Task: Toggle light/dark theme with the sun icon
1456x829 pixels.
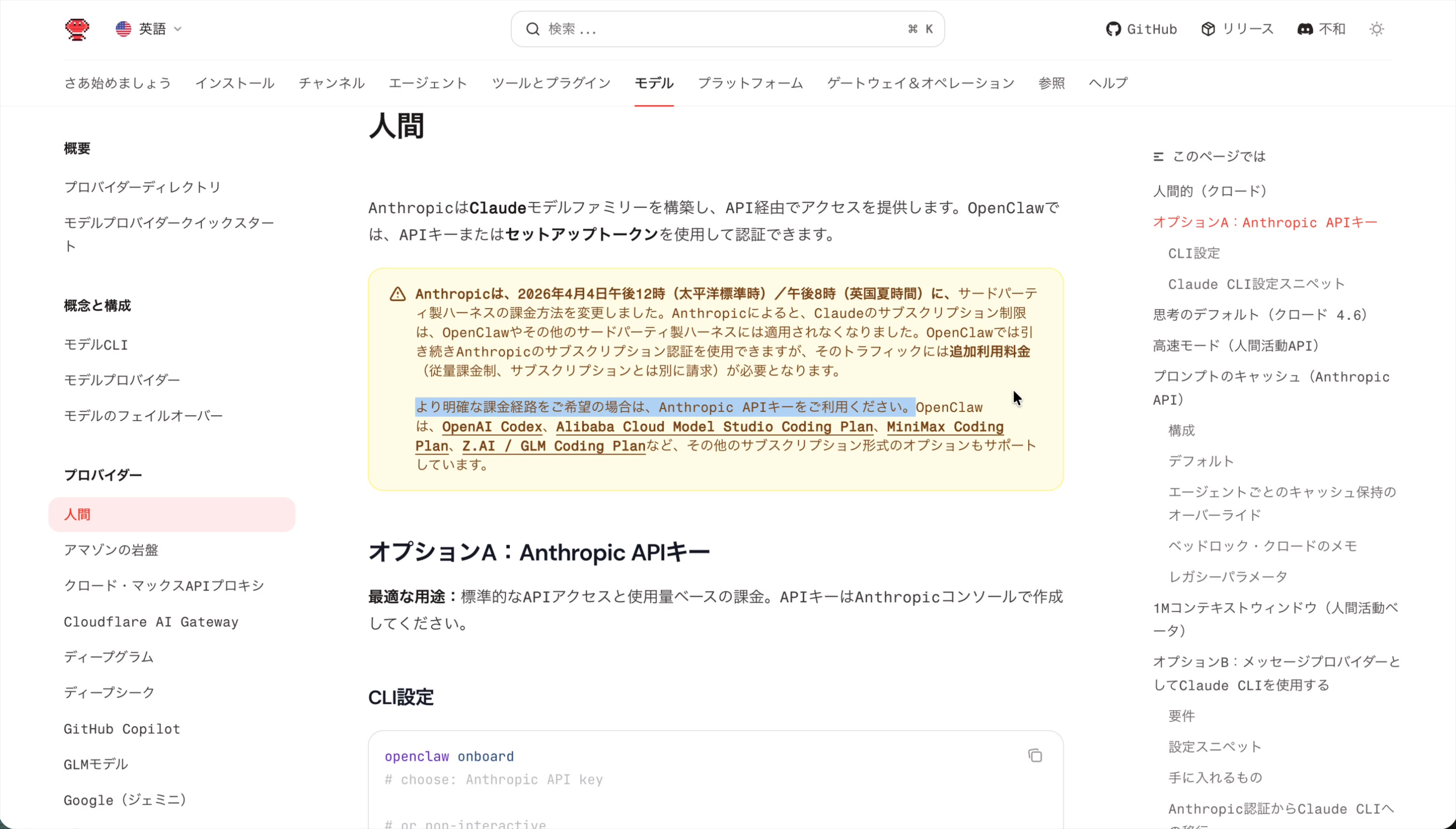Action: pyautogui.click(x=1377, y=28)
